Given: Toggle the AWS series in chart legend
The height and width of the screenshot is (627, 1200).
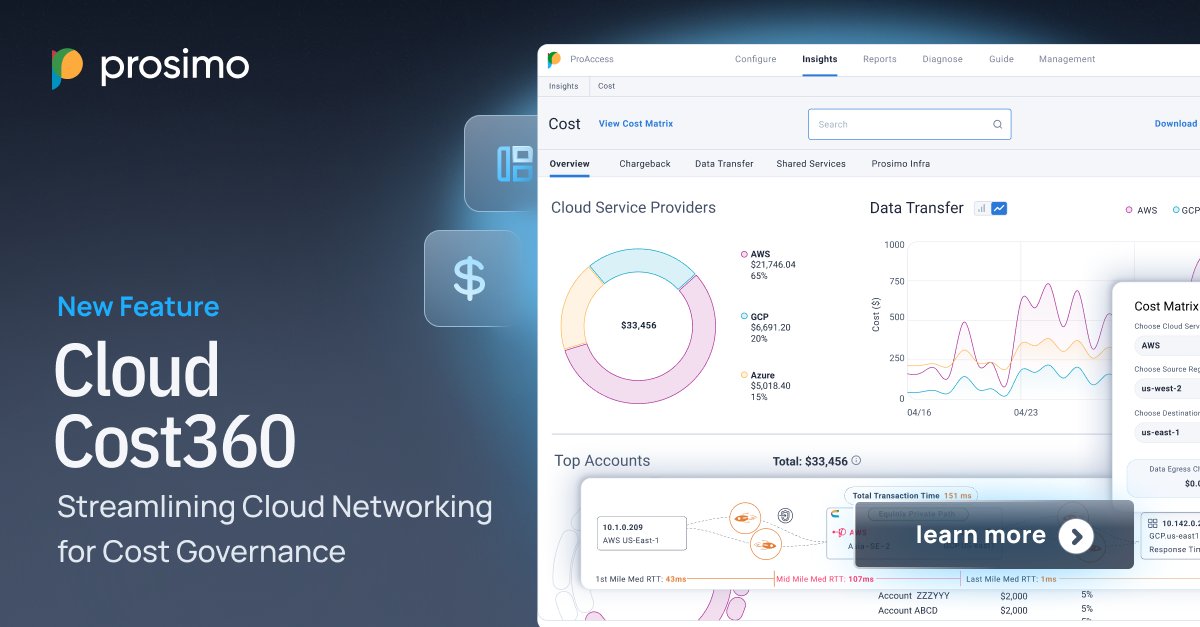Looking at the screenshot, I should 1141,210.
